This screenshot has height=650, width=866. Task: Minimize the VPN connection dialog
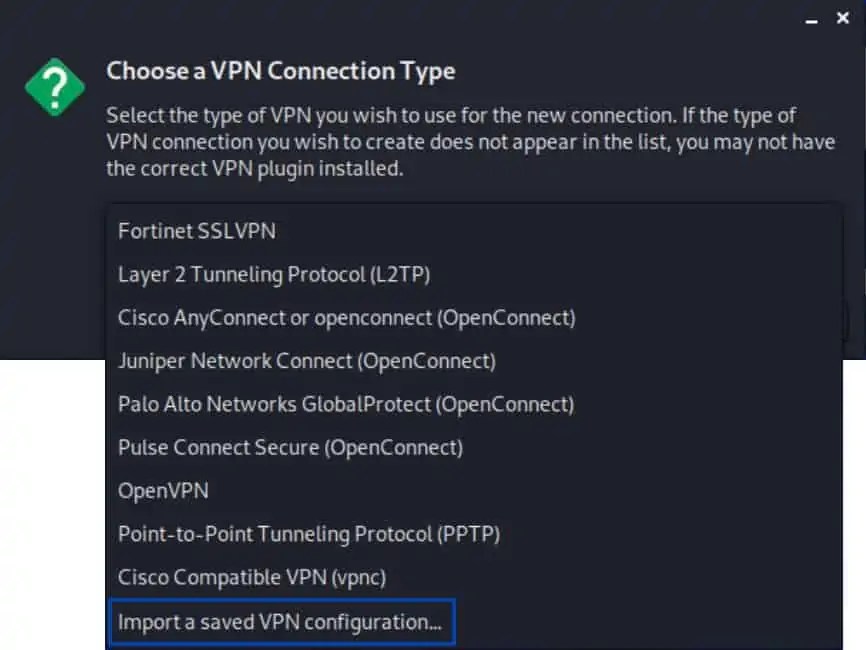(x=813, y=18)
